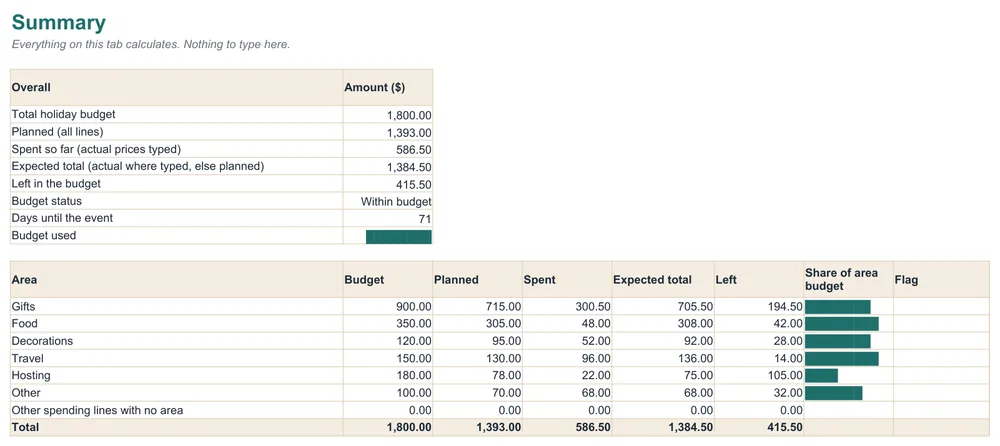This screenshot has height=446, width=1000.
Task: Select the 'Planned (all lines)' label
Action: tap(57, 131)
